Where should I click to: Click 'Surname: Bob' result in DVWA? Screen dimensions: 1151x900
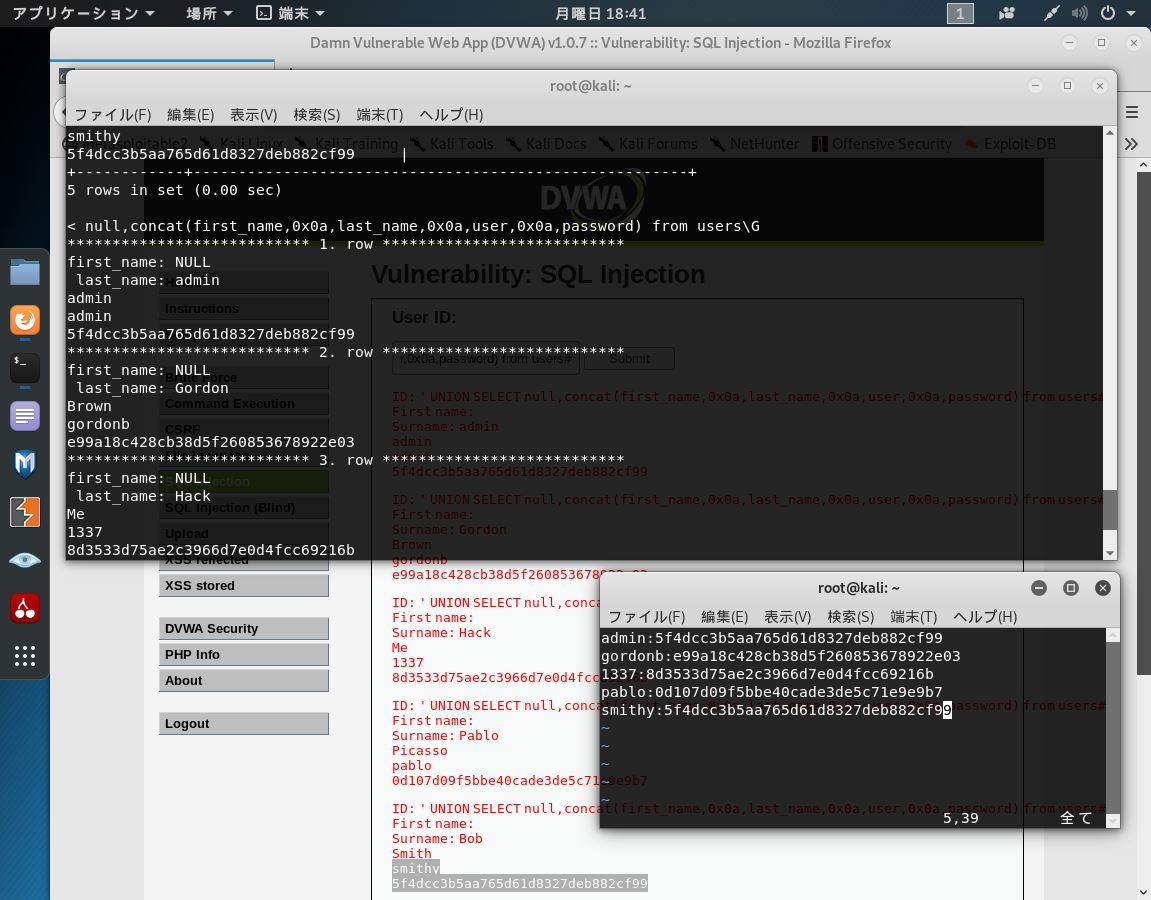coord(437,838)
